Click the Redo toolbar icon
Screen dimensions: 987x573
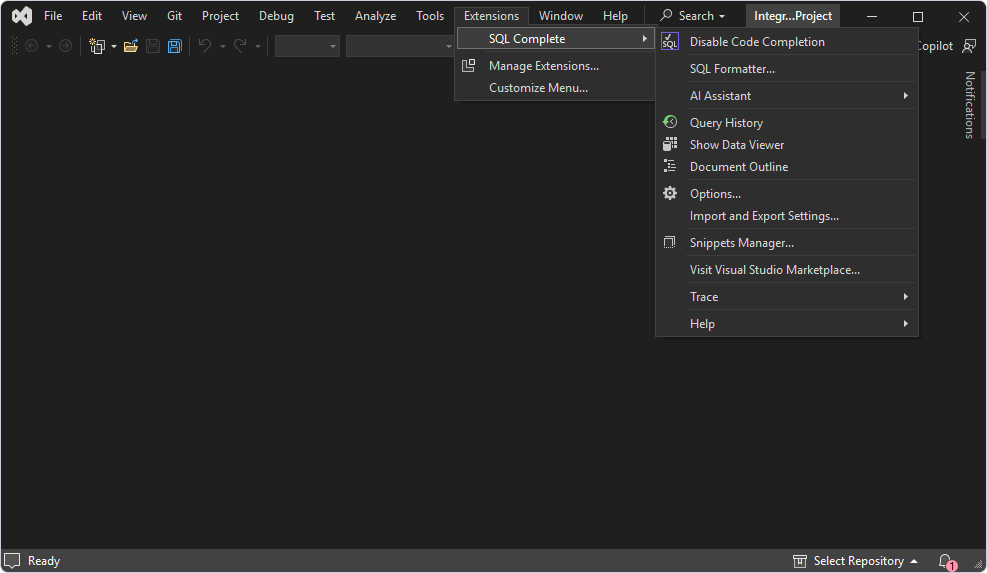click(x=240, y=45)
